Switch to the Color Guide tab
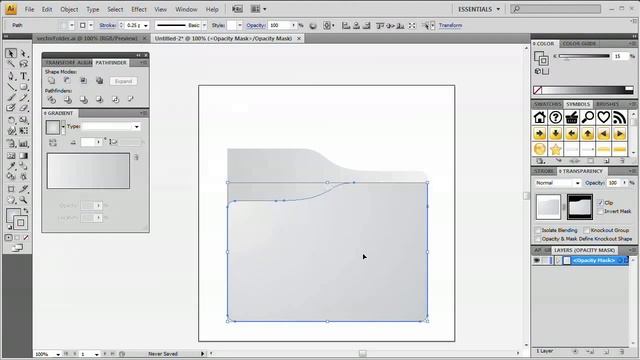Viewport: 640px width, 360px height. pyautogui.click(x=579, y=43)
